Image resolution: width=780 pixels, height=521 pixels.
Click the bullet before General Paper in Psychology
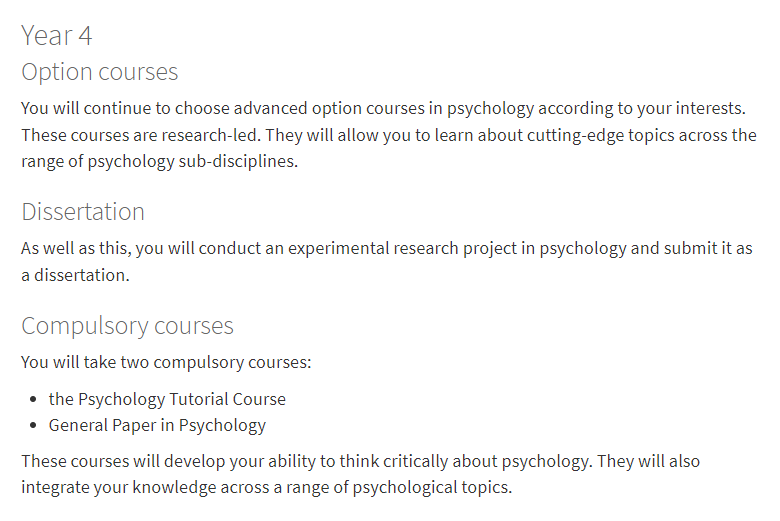pos(35,426)
